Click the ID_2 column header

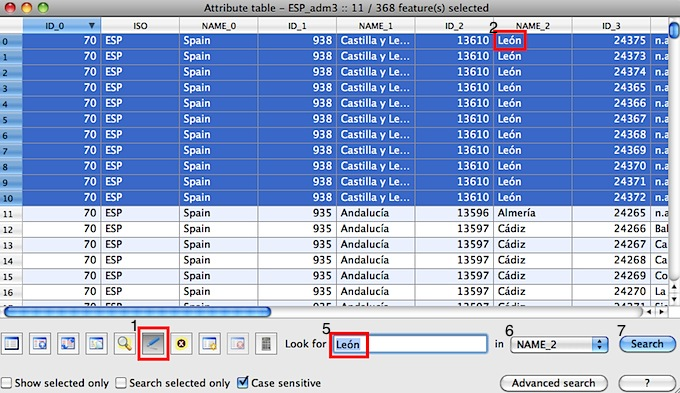pos(454,26)
